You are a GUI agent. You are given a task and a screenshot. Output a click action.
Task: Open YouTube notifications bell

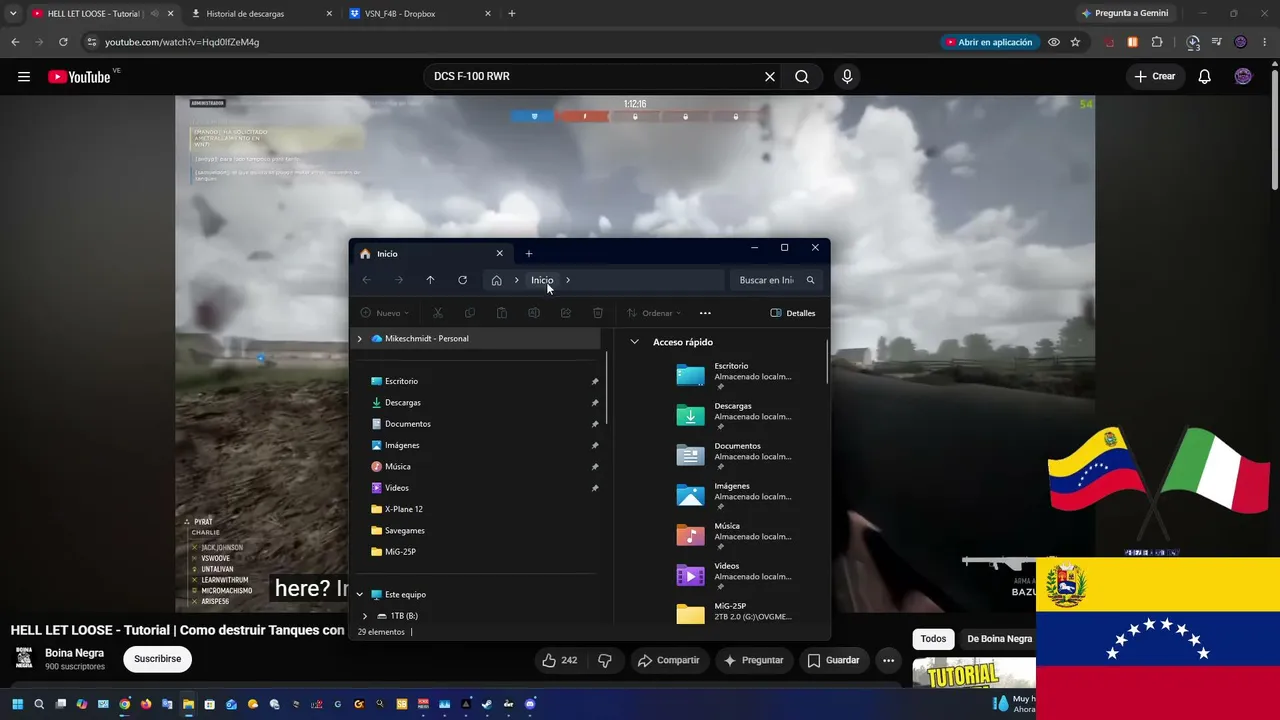click(1205, 77)
